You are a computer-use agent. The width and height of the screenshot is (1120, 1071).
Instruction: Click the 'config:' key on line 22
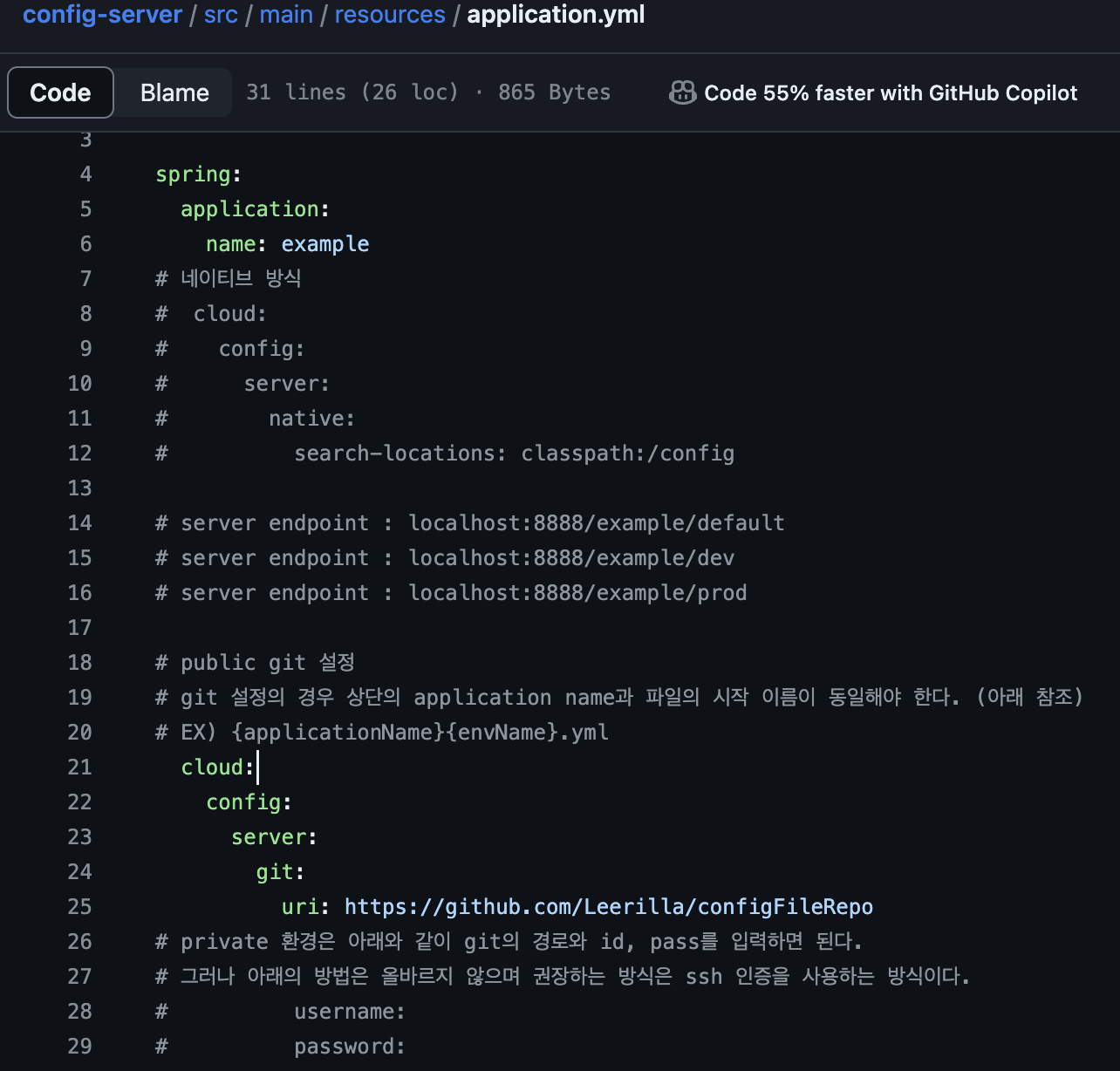click(249, 802)
